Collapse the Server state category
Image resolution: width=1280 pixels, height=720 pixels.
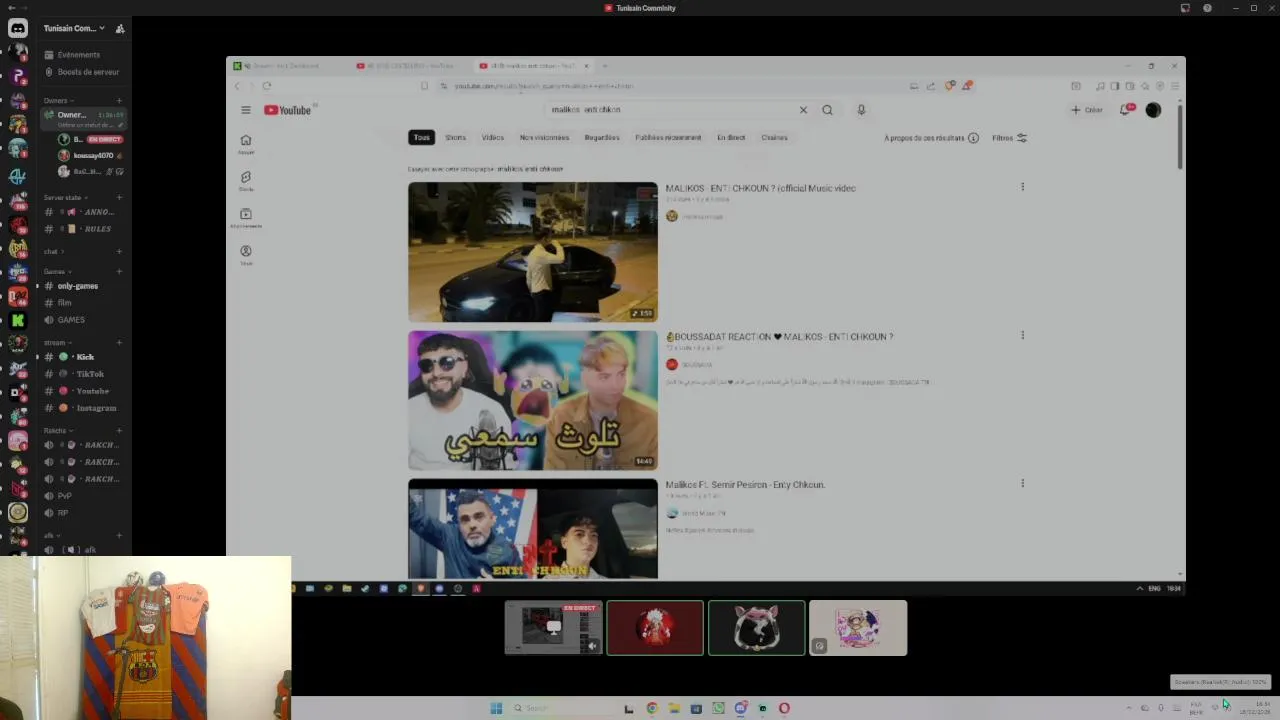click(65, 197)
